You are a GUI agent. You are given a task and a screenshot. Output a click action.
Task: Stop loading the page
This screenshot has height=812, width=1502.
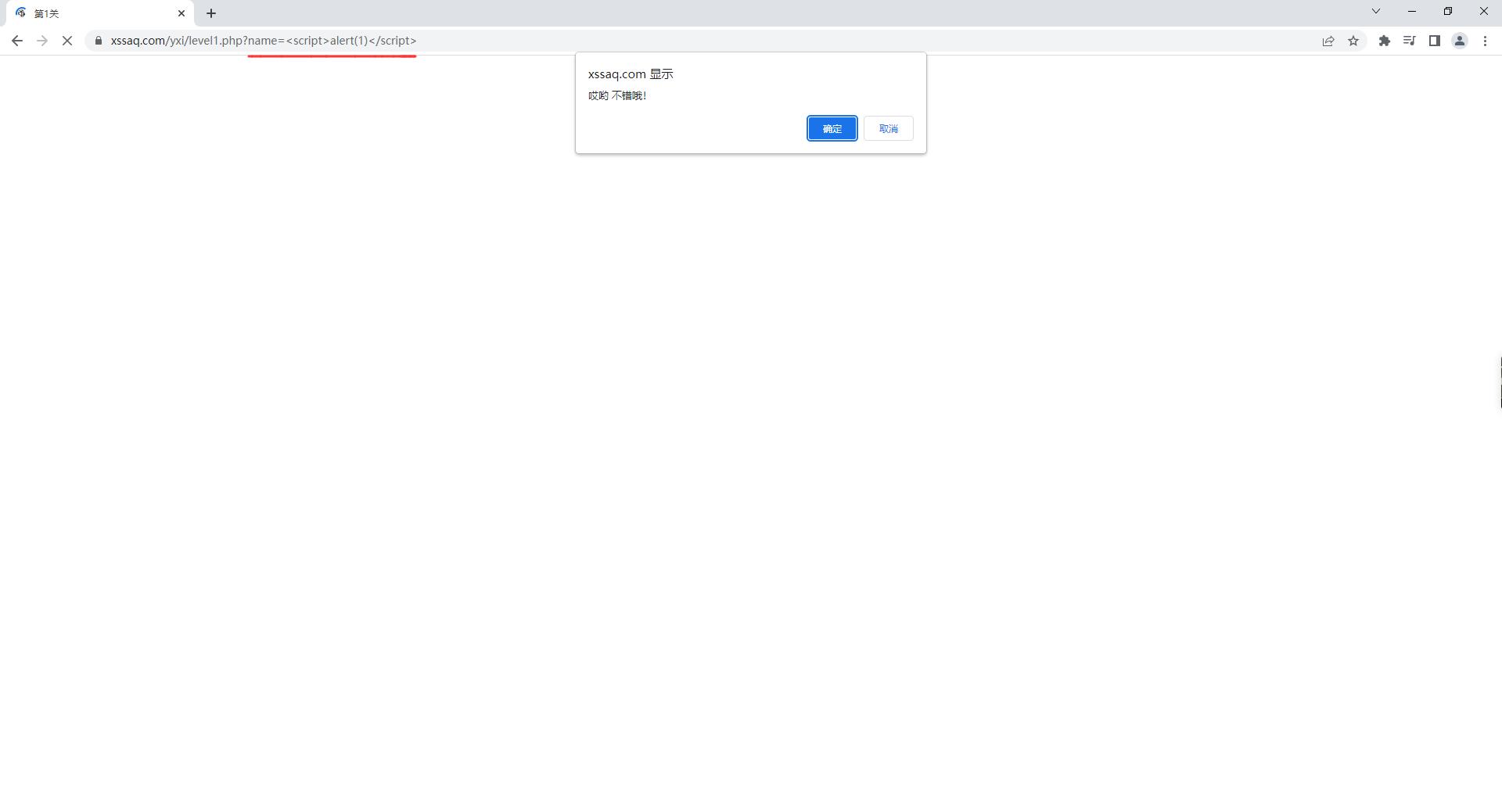coord(67,41)
